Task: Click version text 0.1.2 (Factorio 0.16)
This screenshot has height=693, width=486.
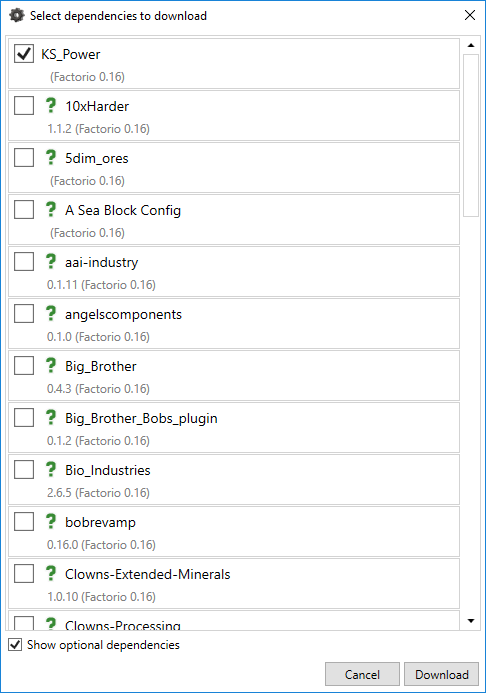Action: tap(99, 441)
